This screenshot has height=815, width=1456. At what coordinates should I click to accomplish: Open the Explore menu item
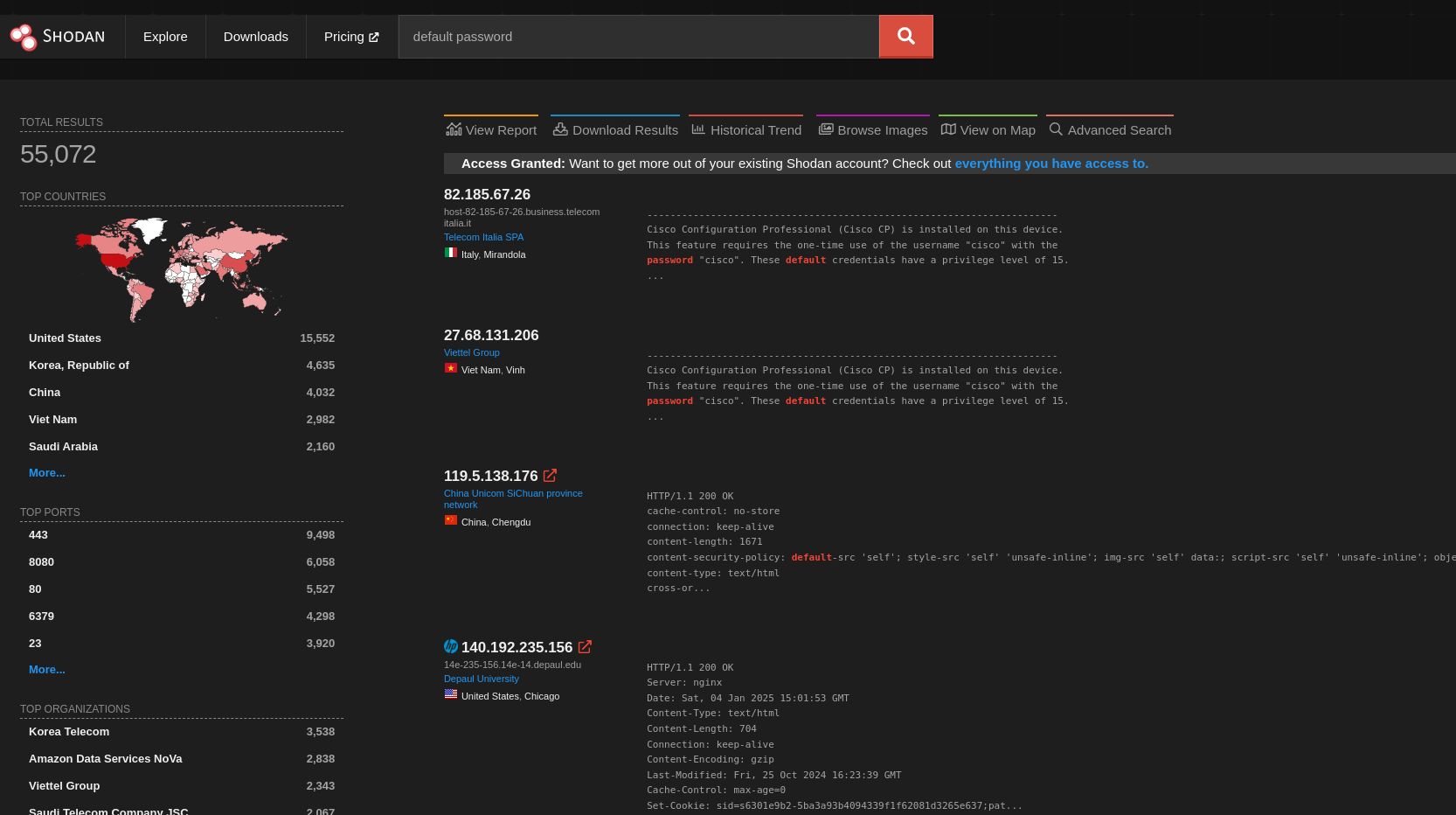pyautogui.click(x=165, y=37)
